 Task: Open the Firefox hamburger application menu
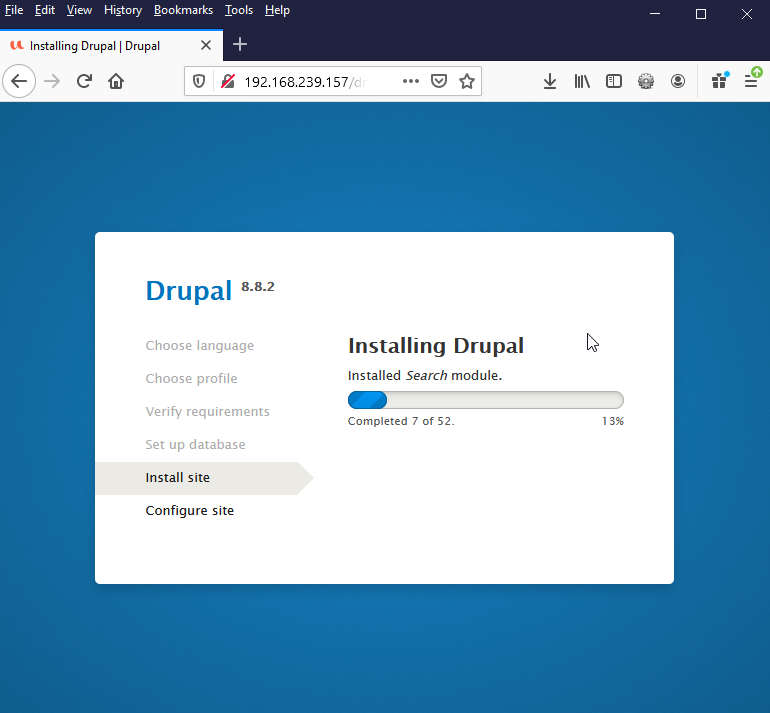(x=751, y=82)
